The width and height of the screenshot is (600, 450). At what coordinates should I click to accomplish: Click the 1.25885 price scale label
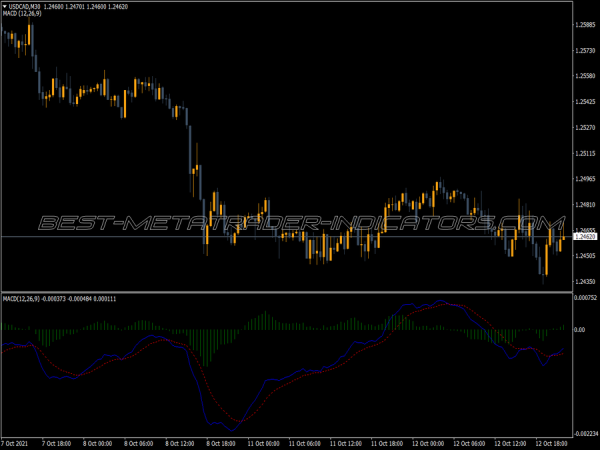click(585, 25)
